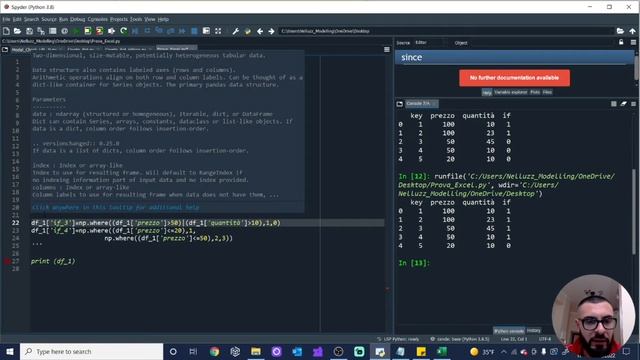Image resolution: width=640 pixels, height=360 pixels.
Task: Click LSP Python ready status
Action: click(x=398, y=339)
